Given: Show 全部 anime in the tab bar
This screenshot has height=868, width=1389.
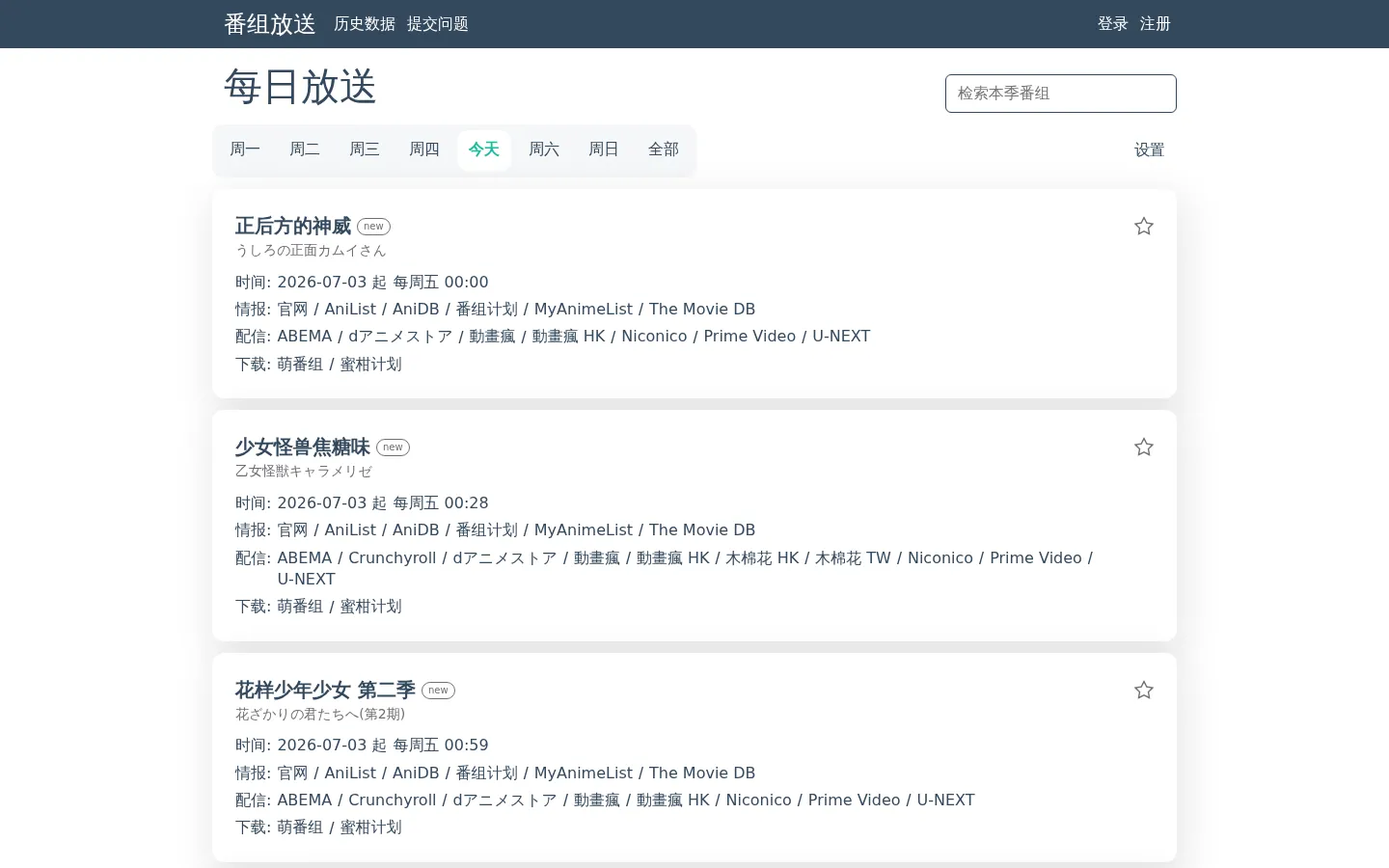Looking at the screenshot, I should 664,149.
